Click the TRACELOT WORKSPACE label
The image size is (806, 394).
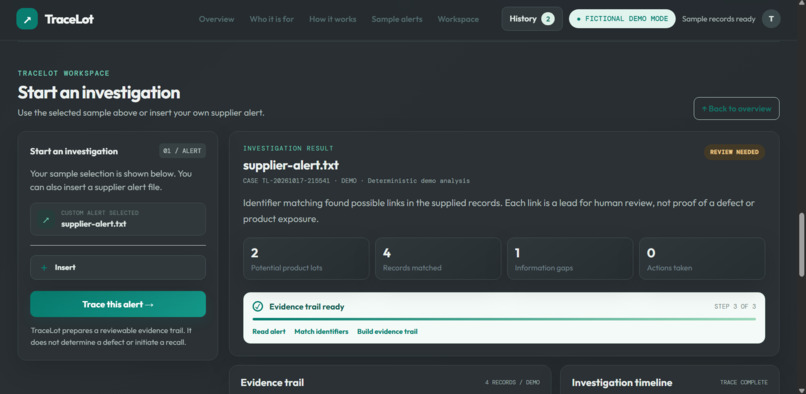point(64,74)
